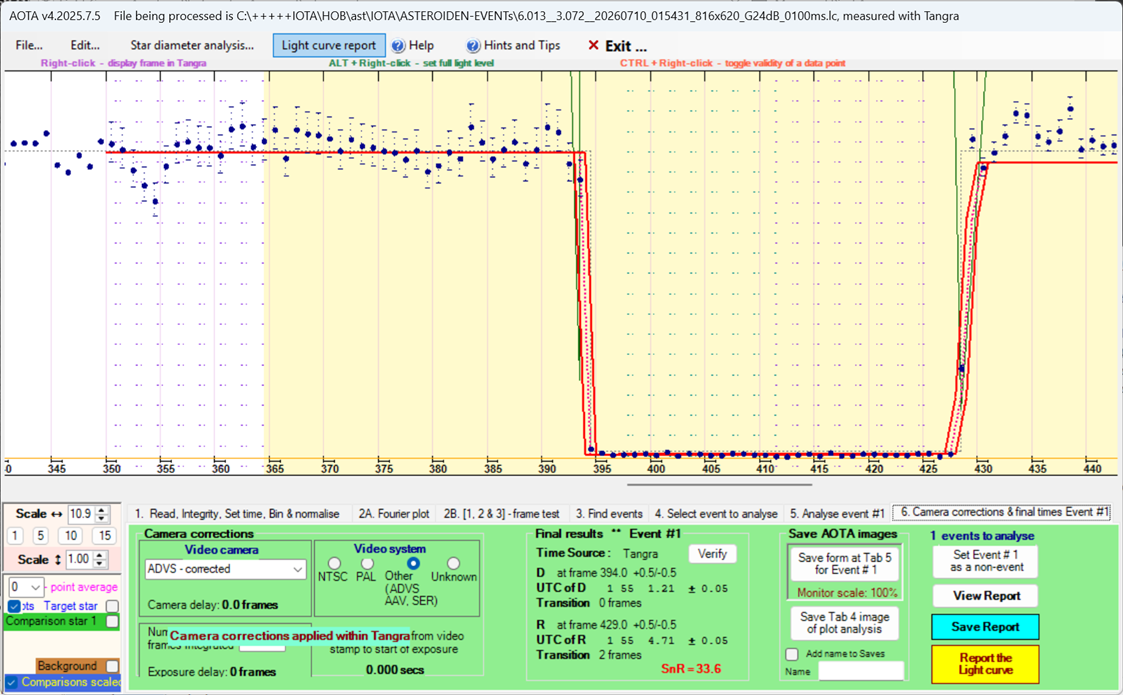Click the SnR = 33.6 value
The height and width of the screenshot is (695, 1123).
[690, 668]
